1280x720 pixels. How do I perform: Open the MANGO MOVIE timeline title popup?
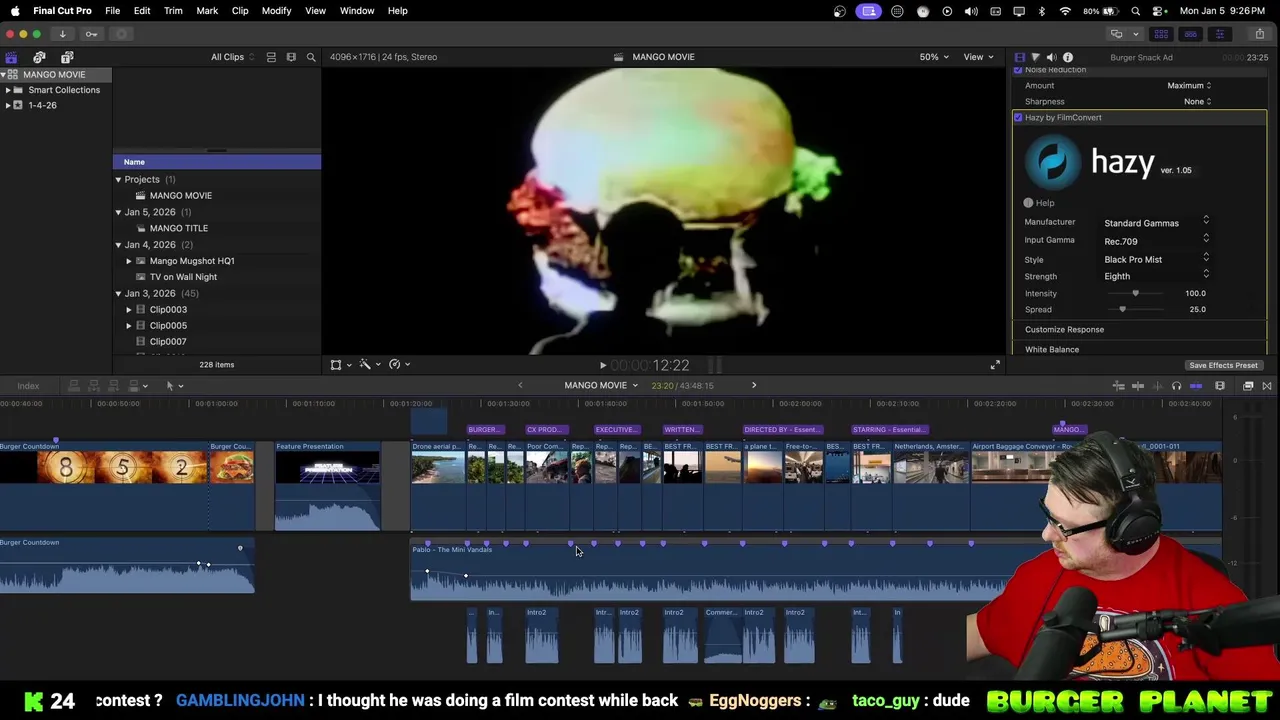pos(601,385)
